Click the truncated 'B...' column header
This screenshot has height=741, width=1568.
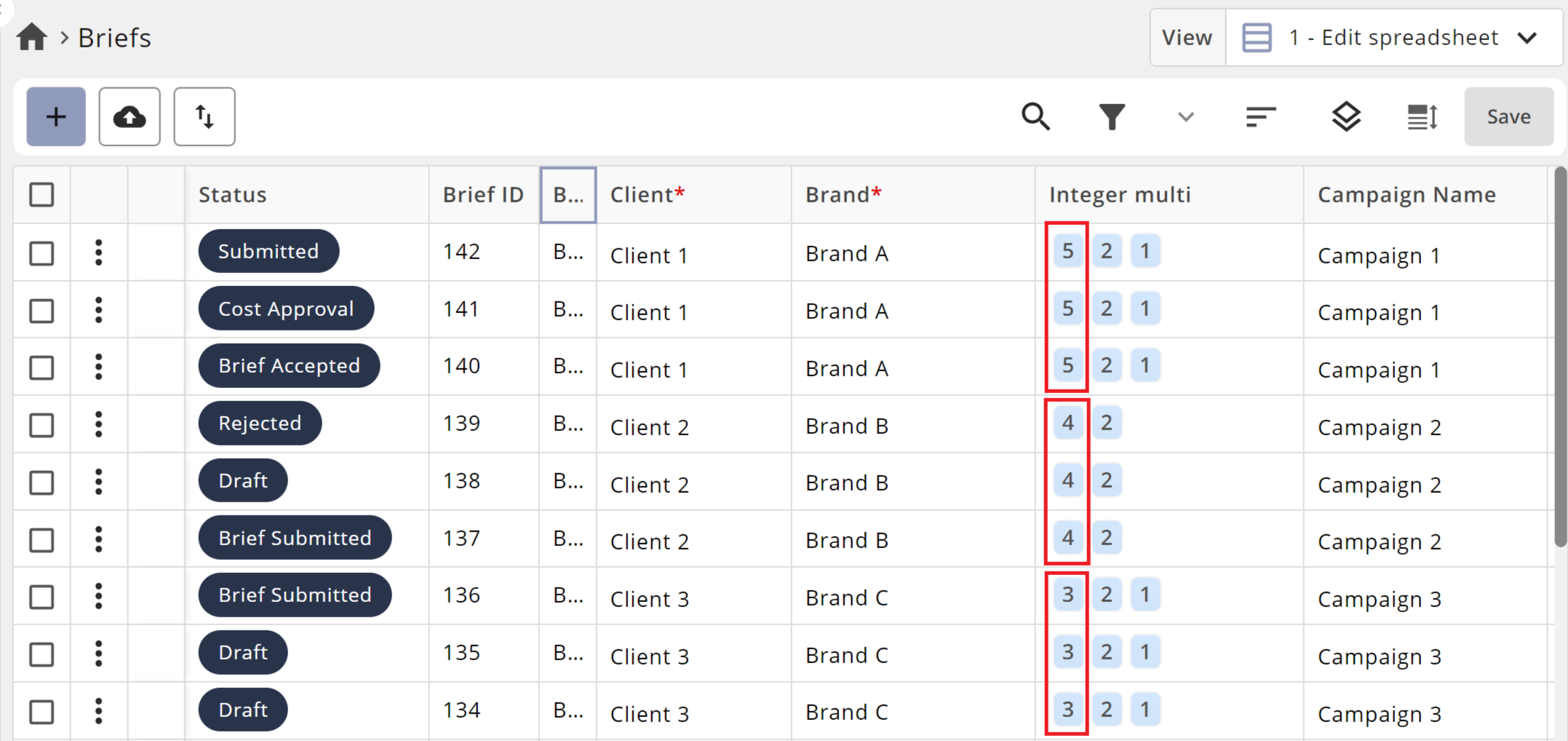(x=568, y=194)
